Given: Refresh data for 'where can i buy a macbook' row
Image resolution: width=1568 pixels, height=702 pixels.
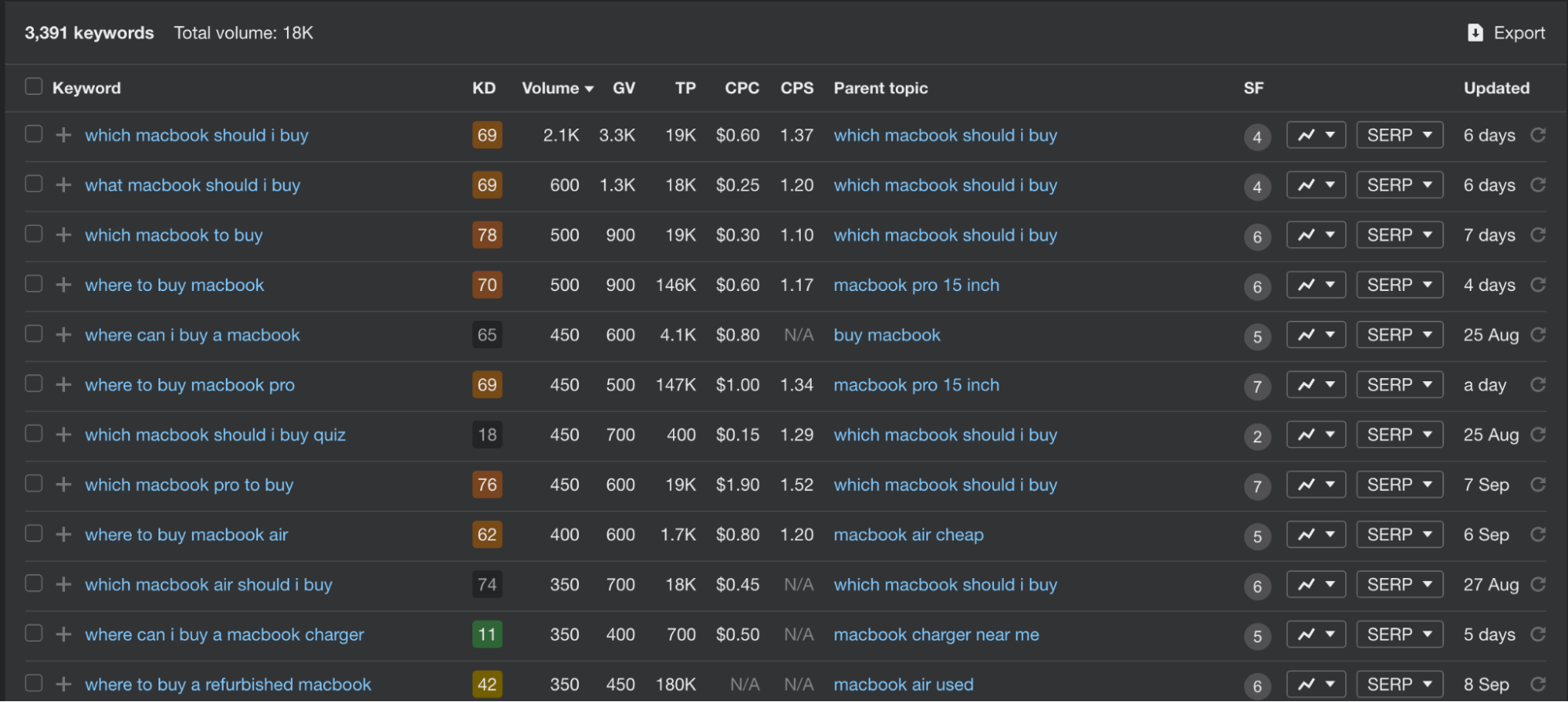Looking at the screenshot, I should point(1538,335).
